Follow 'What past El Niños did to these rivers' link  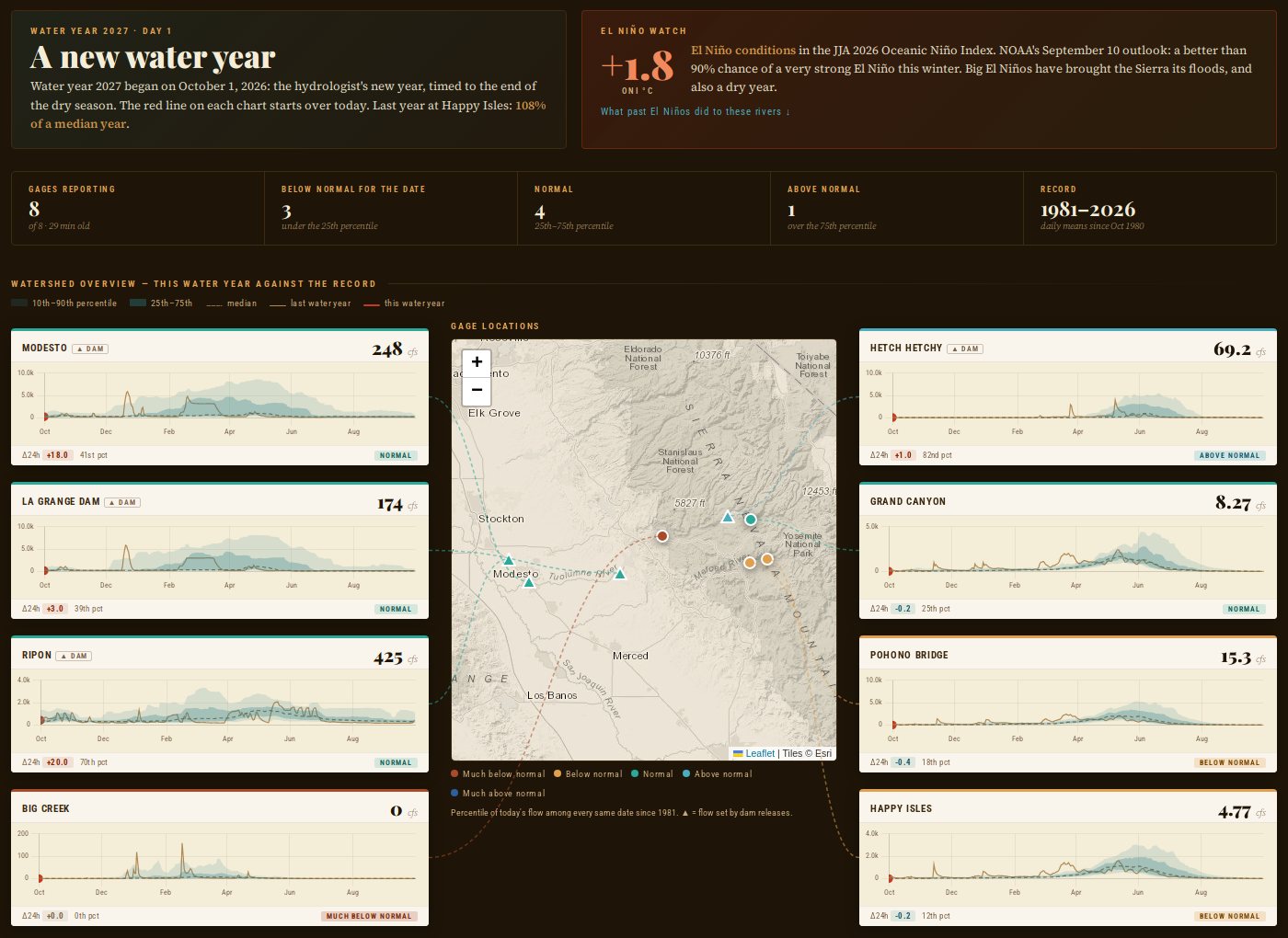coord(696,111)
